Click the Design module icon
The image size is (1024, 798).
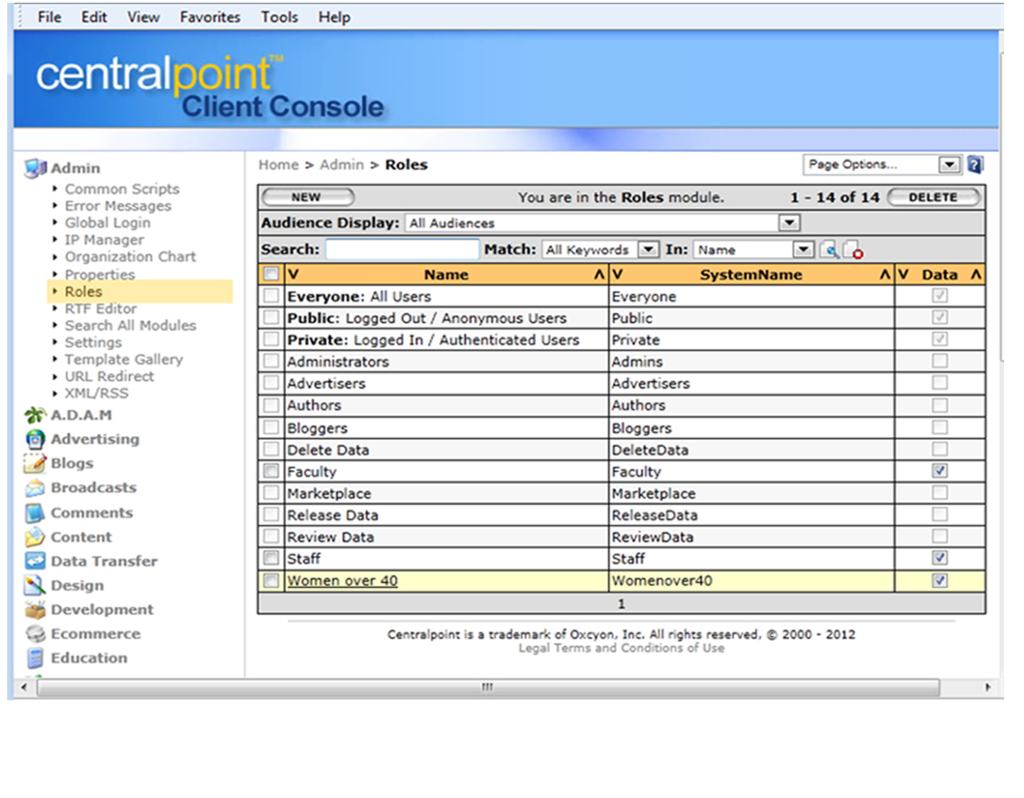[35, 585]
